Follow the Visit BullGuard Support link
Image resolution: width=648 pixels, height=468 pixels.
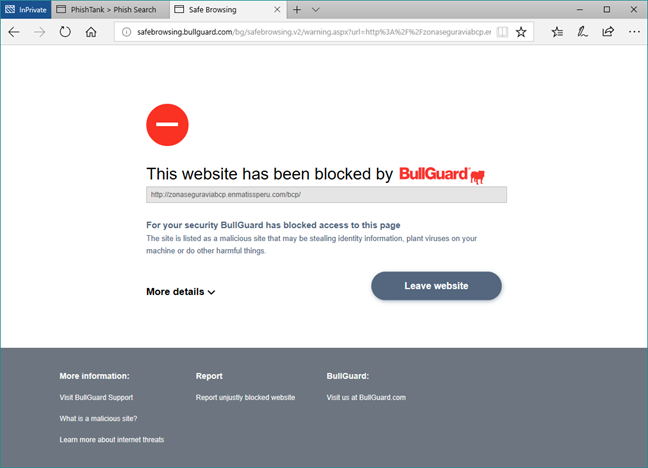pos(96,397)
